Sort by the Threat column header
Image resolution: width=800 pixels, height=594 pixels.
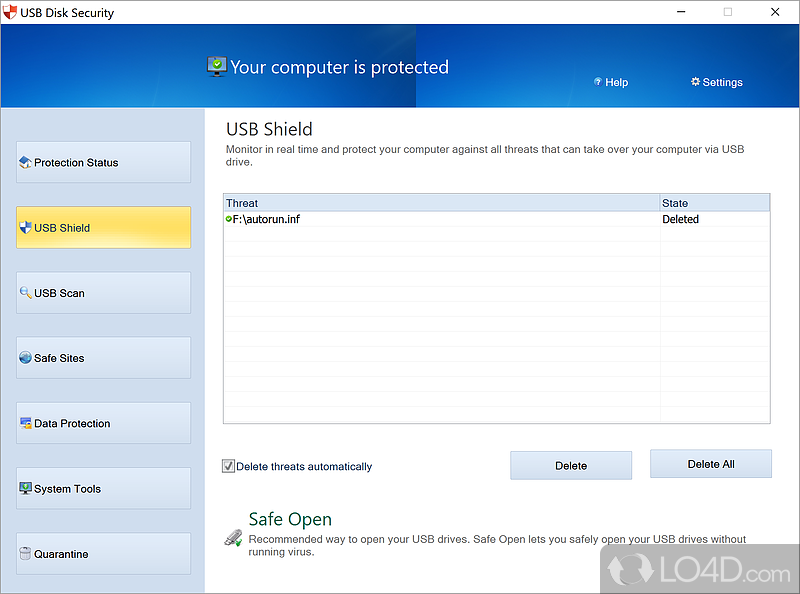pyautogui.click(x=441, y=203)
